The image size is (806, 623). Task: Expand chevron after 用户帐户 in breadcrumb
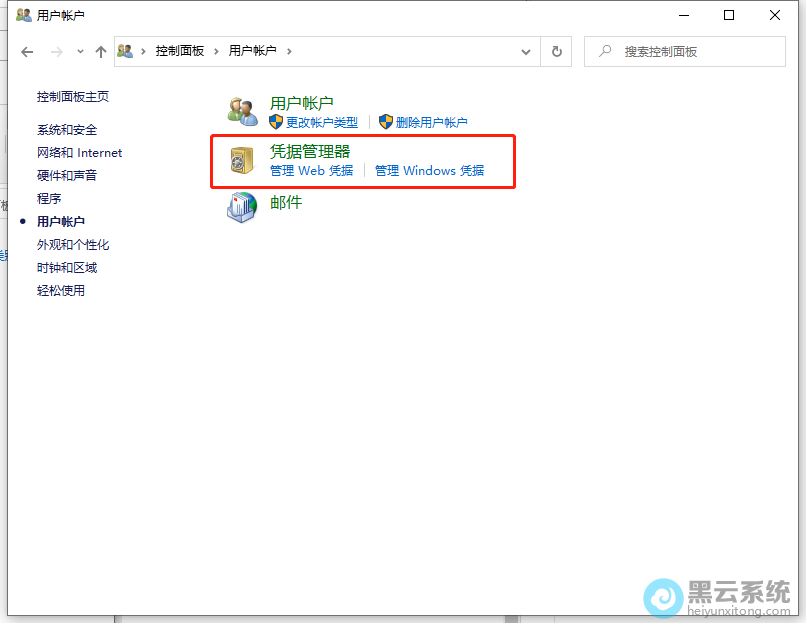point(289,51)
